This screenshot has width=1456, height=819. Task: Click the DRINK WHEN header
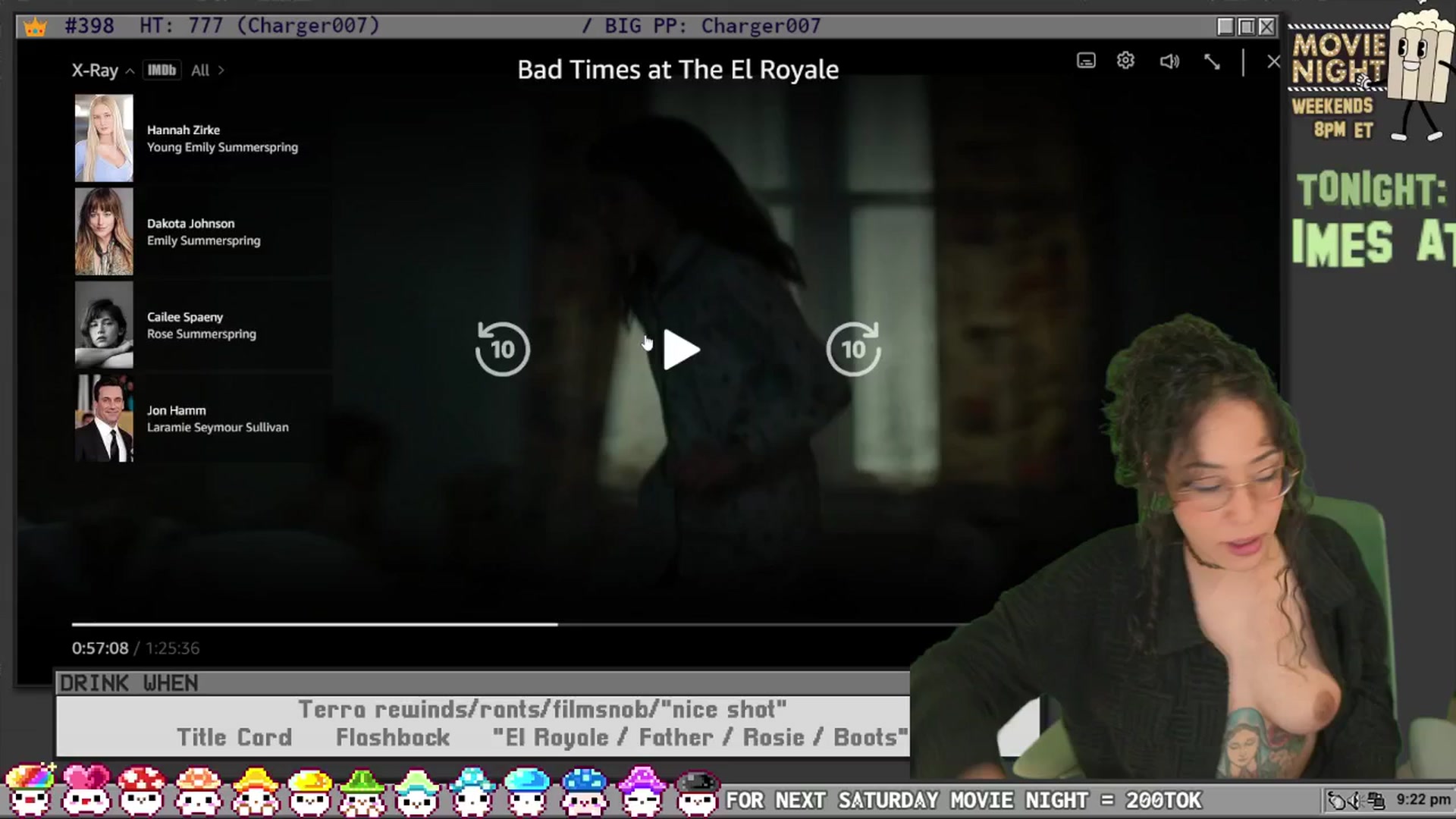pos(129,683)
